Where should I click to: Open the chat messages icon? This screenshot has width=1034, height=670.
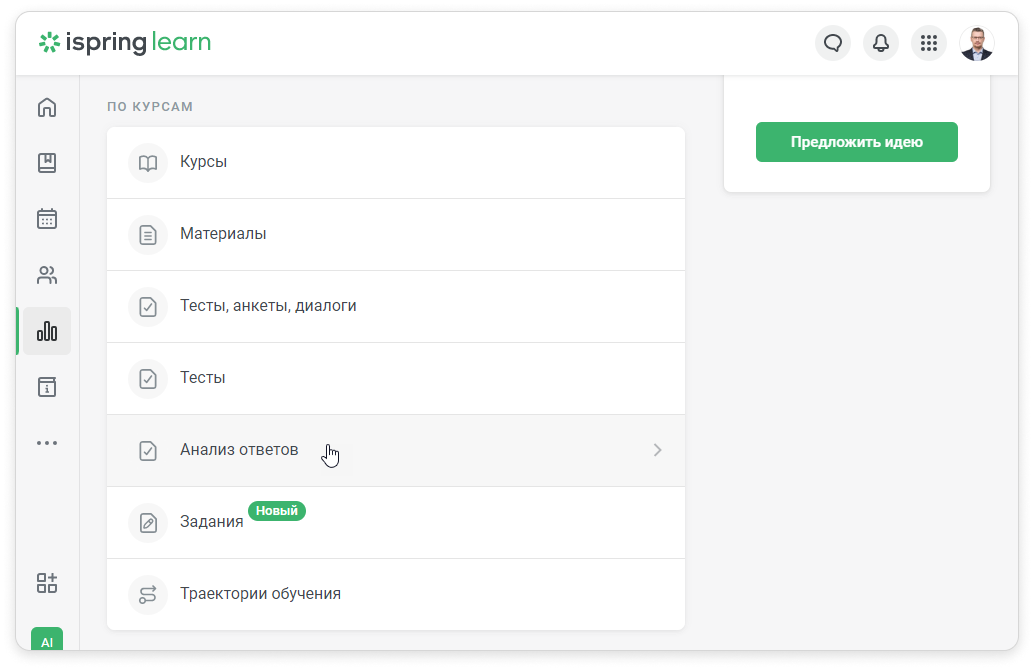tap(833, 44)
